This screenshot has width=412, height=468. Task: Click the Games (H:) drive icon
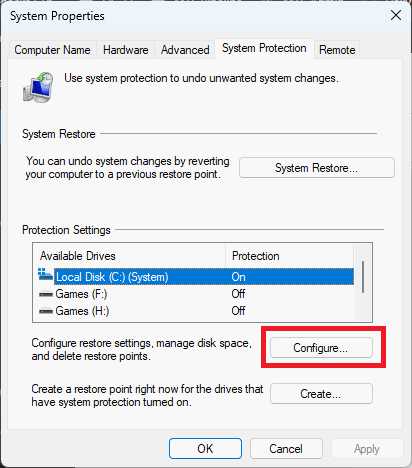(x=46, y=311)
